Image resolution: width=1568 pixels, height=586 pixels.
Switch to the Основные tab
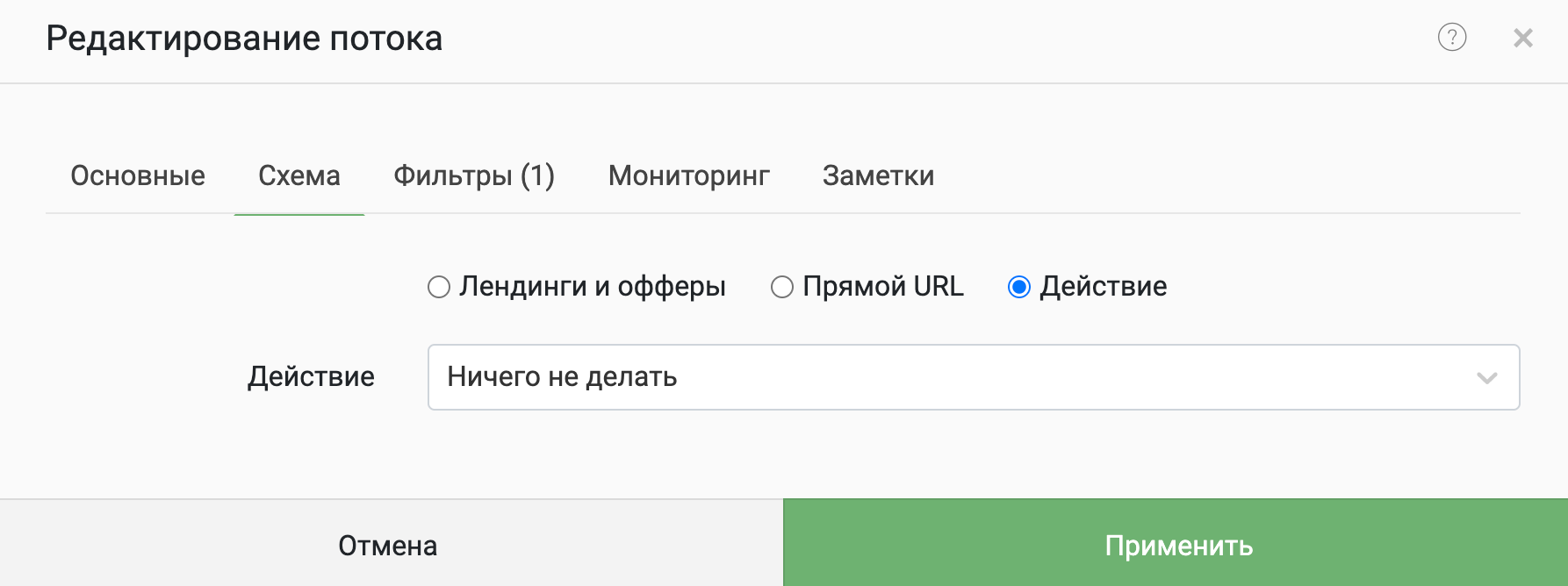pyautogui.click(x=138, y=175)
